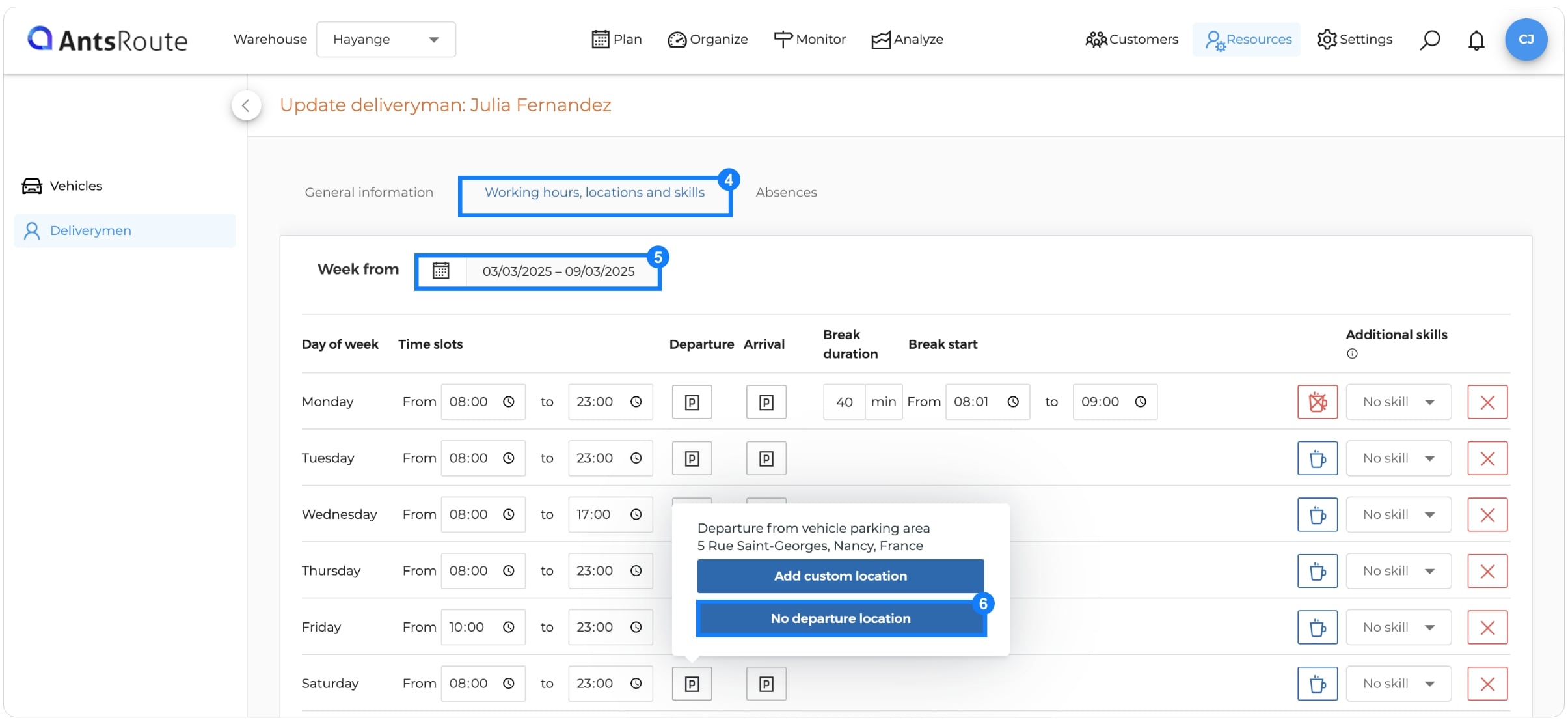Go to the Organize section
Screen dimensions: 1568x722
pyautogui.click(x=708, y=40)
